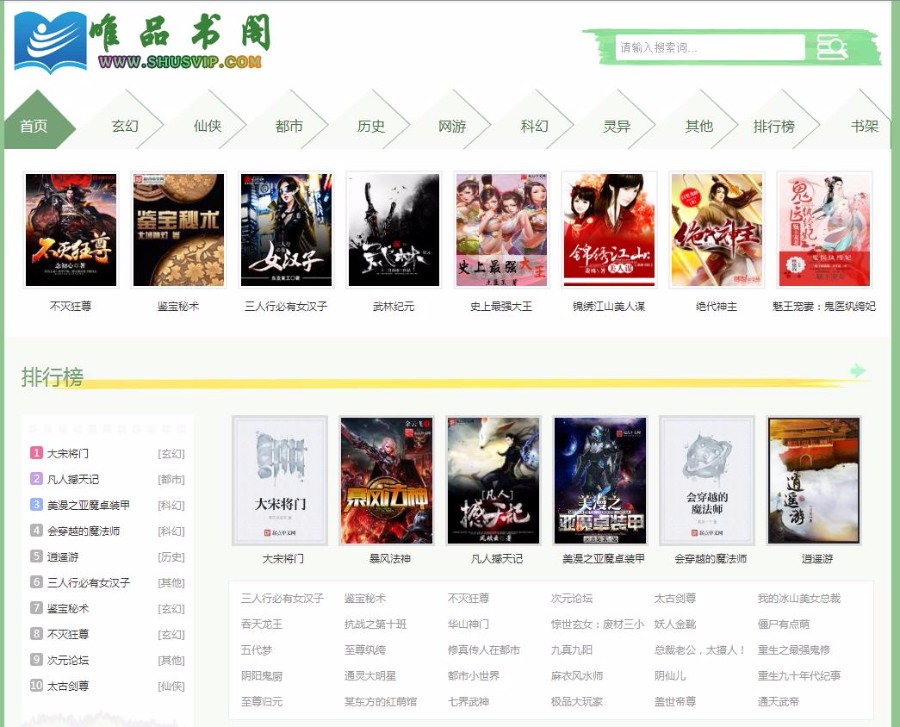Viewport: 900px width, 727px height.
Task: Open 通灵大明星 in the text grid
Action: coord(370,675)
